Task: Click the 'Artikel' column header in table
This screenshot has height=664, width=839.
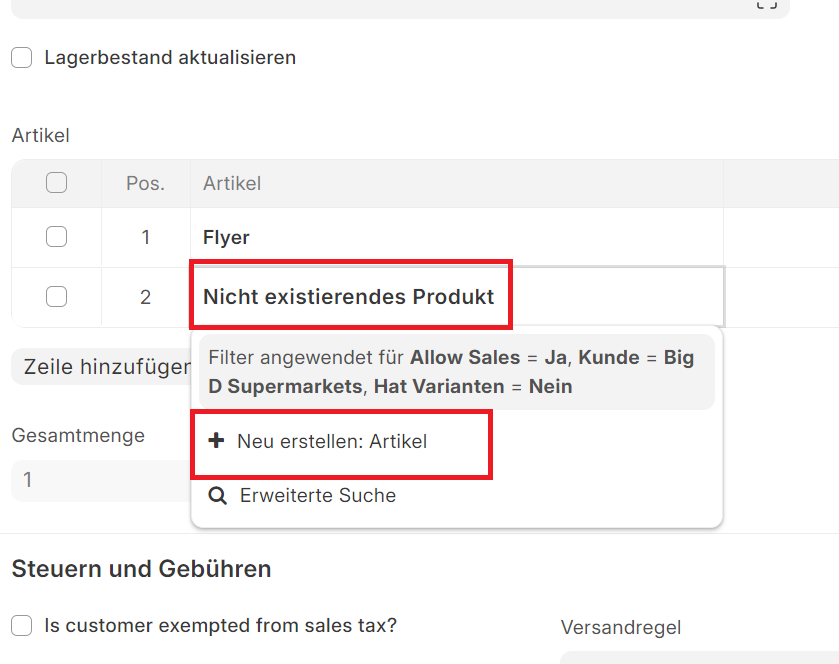Action: click(x=232, y=183)
